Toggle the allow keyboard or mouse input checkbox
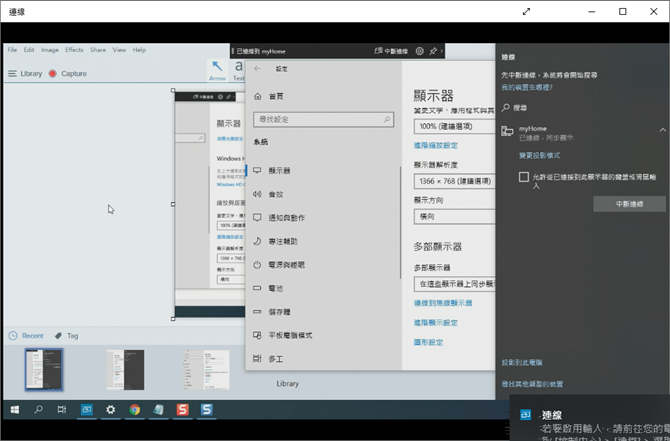670x441 pixels. click(x=524, y=177)
